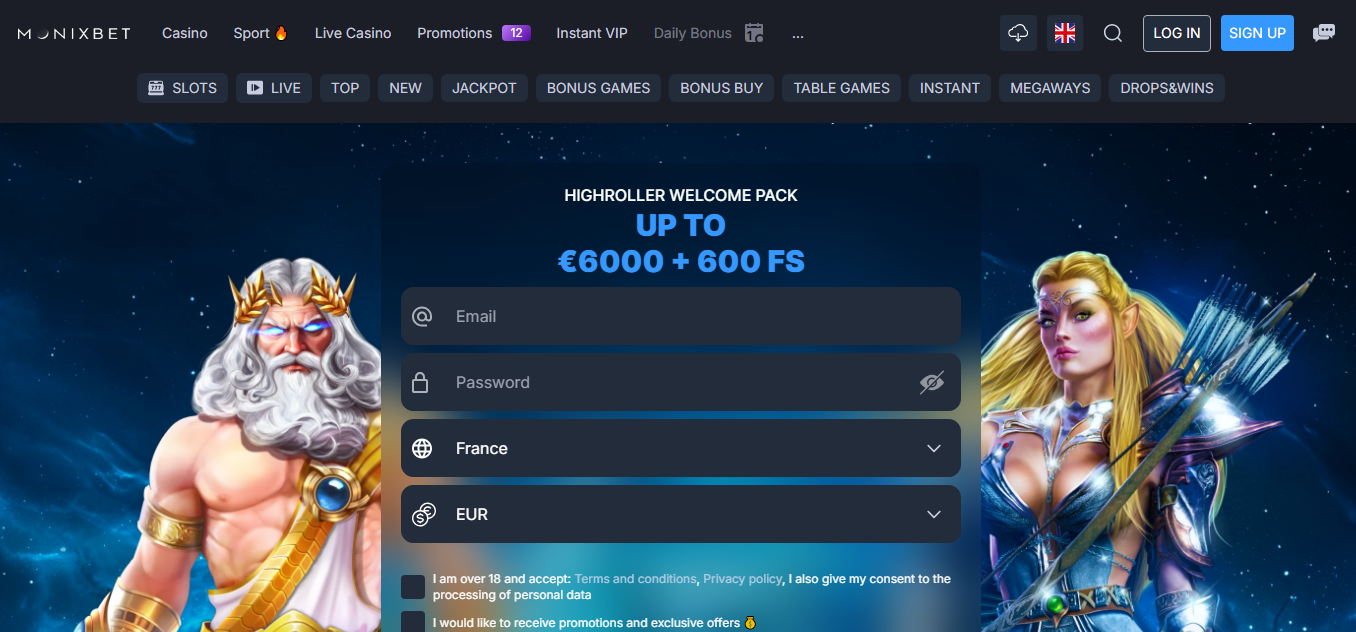
Task: Click the Daily Bonus calendar icon
Action: (754, 33)
